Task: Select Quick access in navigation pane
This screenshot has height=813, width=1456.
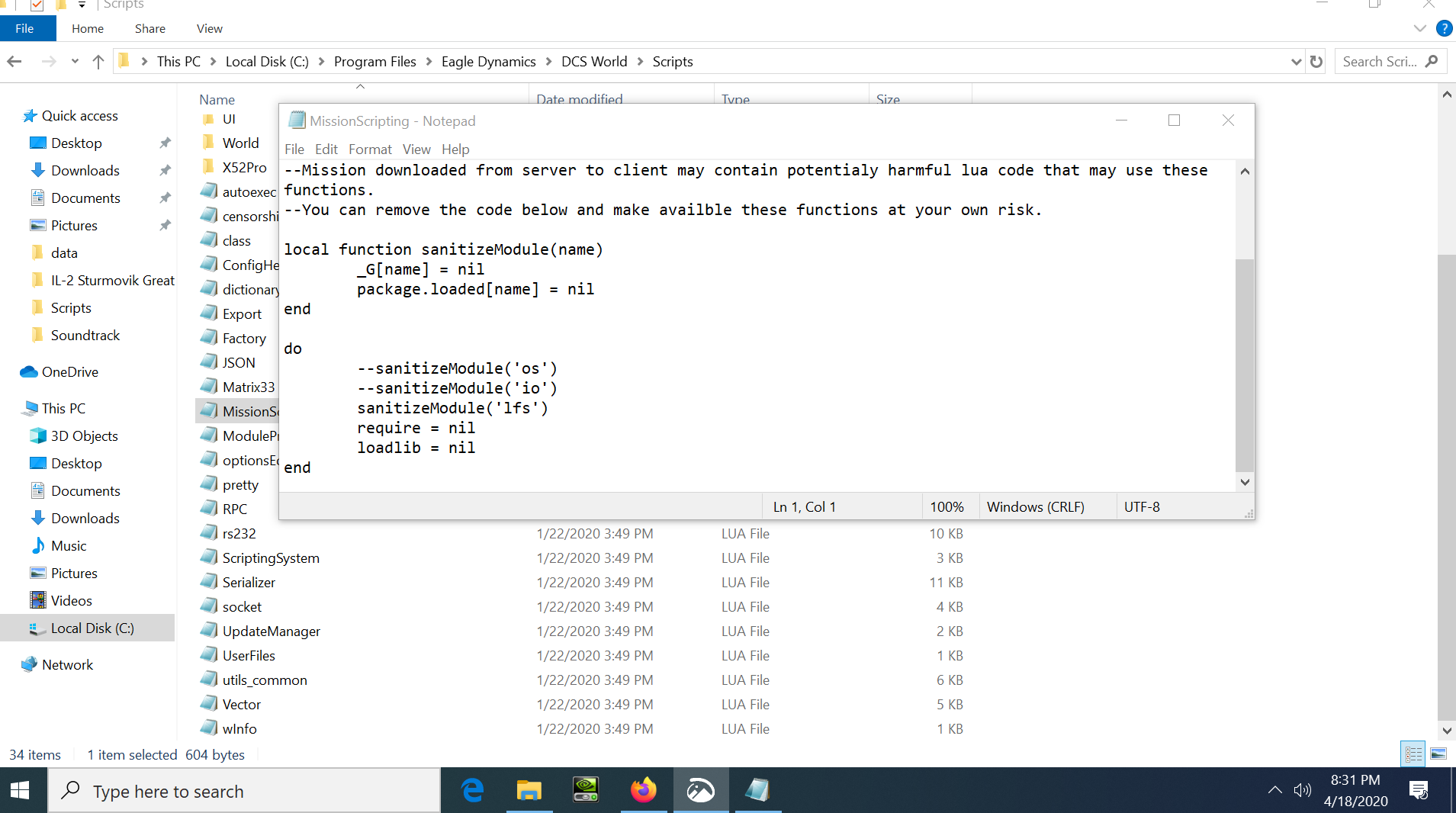Action: tap(79, 116)
